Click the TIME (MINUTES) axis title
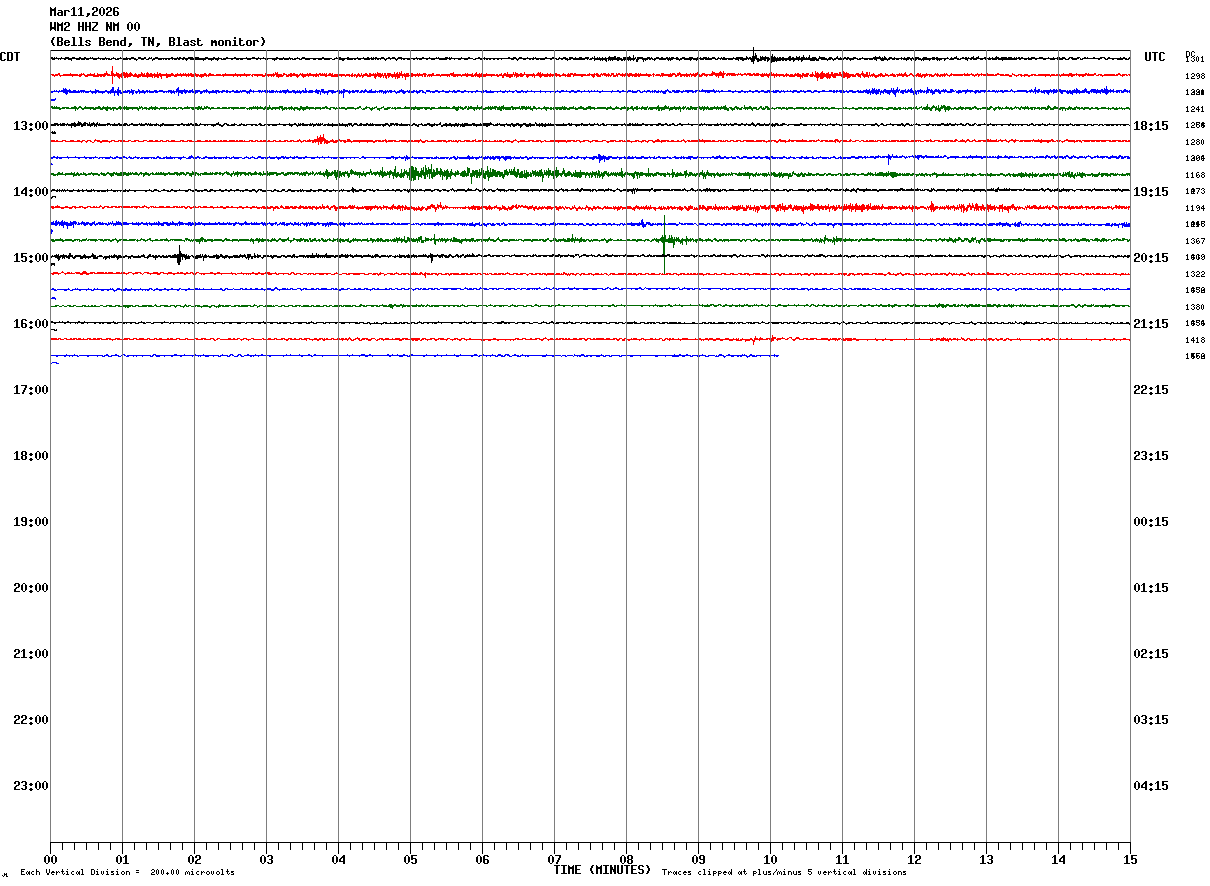1210x886 pixels. pyautogui.click(x=602, y=870)
